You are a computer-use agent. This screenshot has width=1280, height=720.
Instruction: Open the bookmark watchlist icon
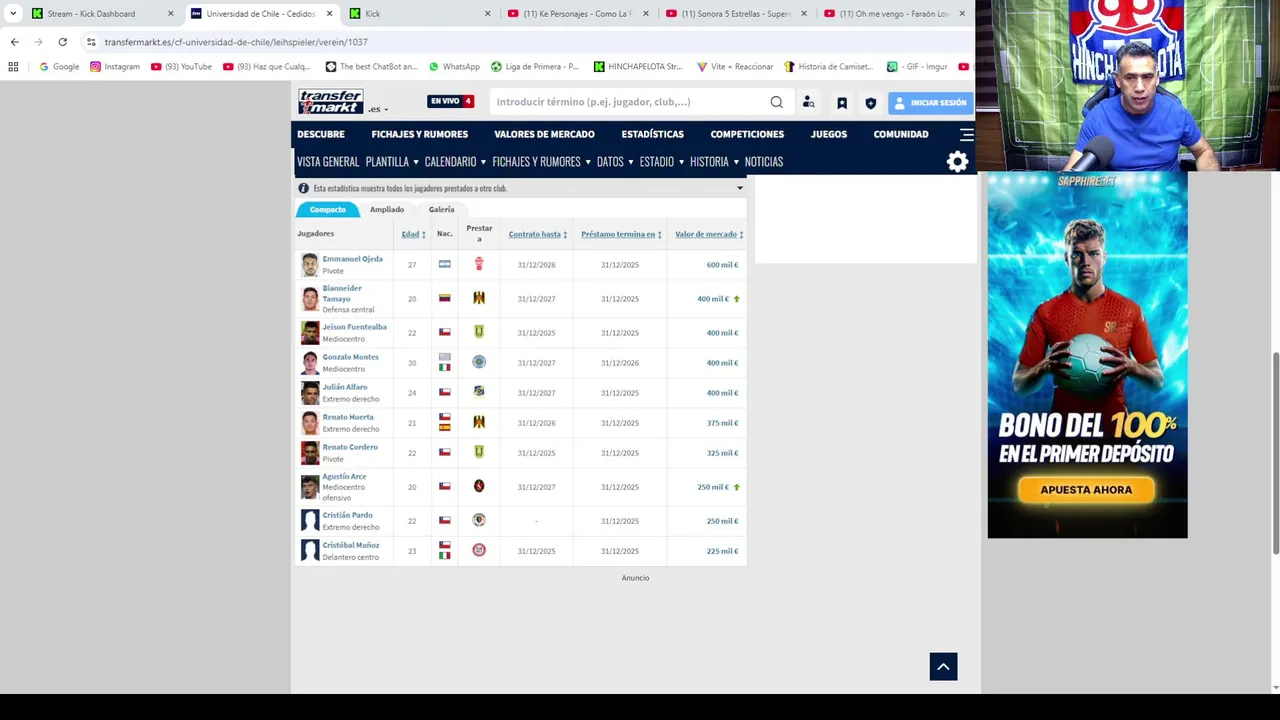(842, 102)
